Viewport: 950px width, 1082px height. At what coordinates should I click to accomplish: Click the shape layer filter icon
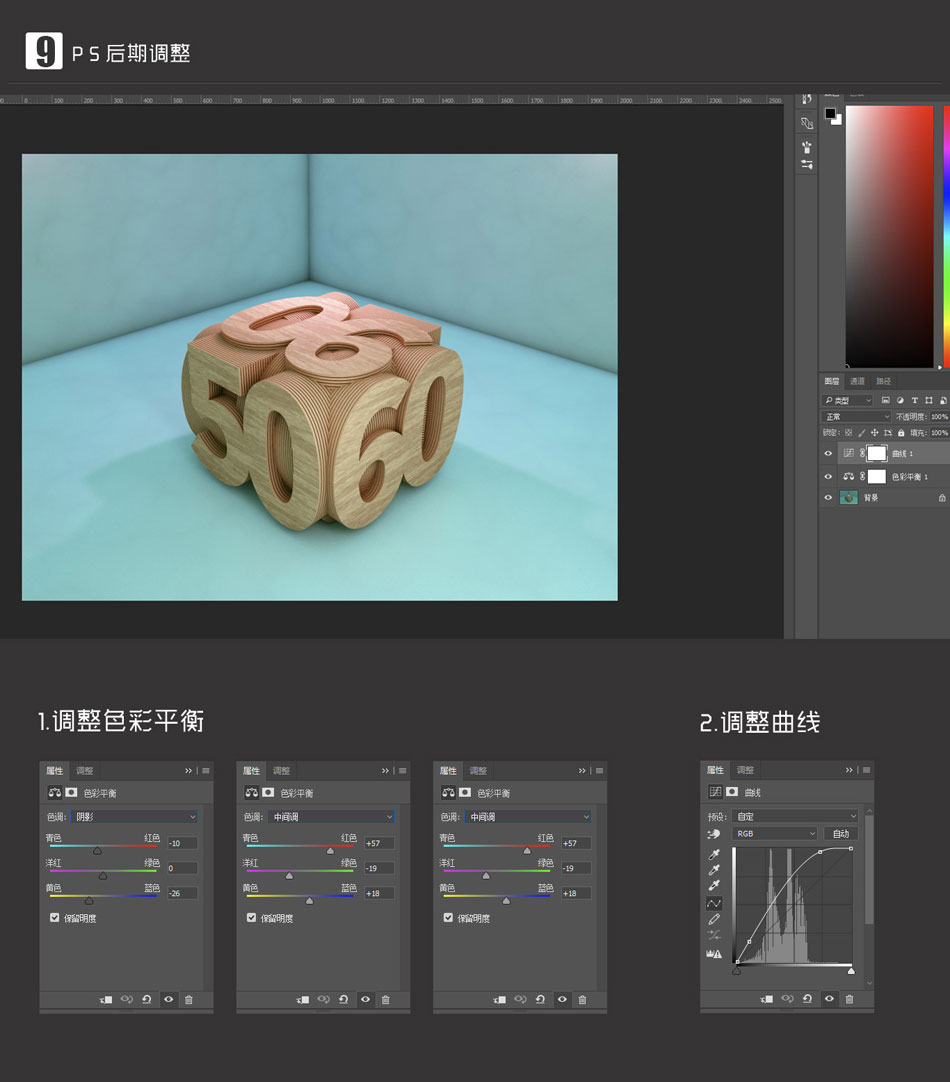coord(929,400)
